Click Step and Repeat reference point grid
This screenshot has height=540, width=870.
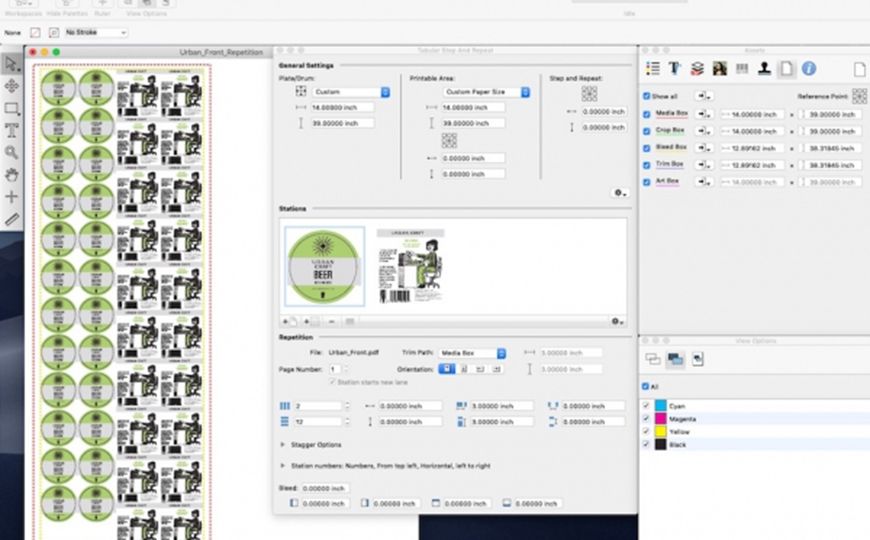[589, 93]
